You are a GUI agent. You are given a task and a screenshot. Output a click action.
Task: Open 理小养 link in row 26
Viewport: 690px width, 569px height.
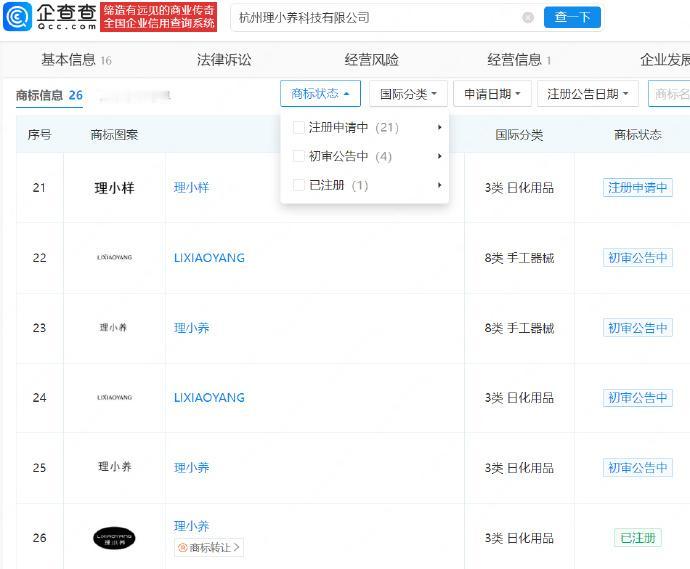(x=191, y=526)
